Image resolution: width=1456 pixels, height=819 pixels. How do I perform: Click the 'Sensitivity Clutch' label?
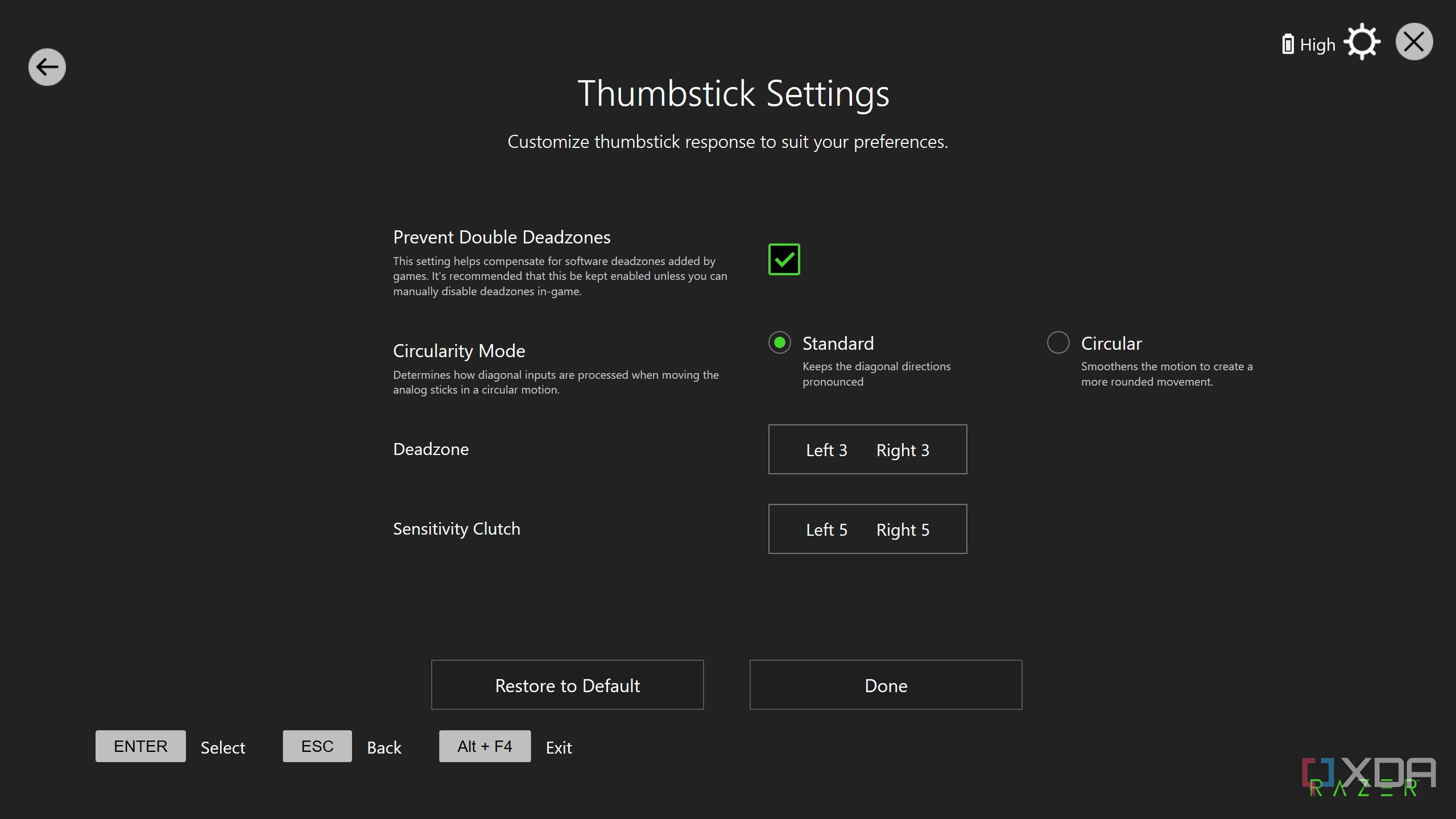pos(457,529)
